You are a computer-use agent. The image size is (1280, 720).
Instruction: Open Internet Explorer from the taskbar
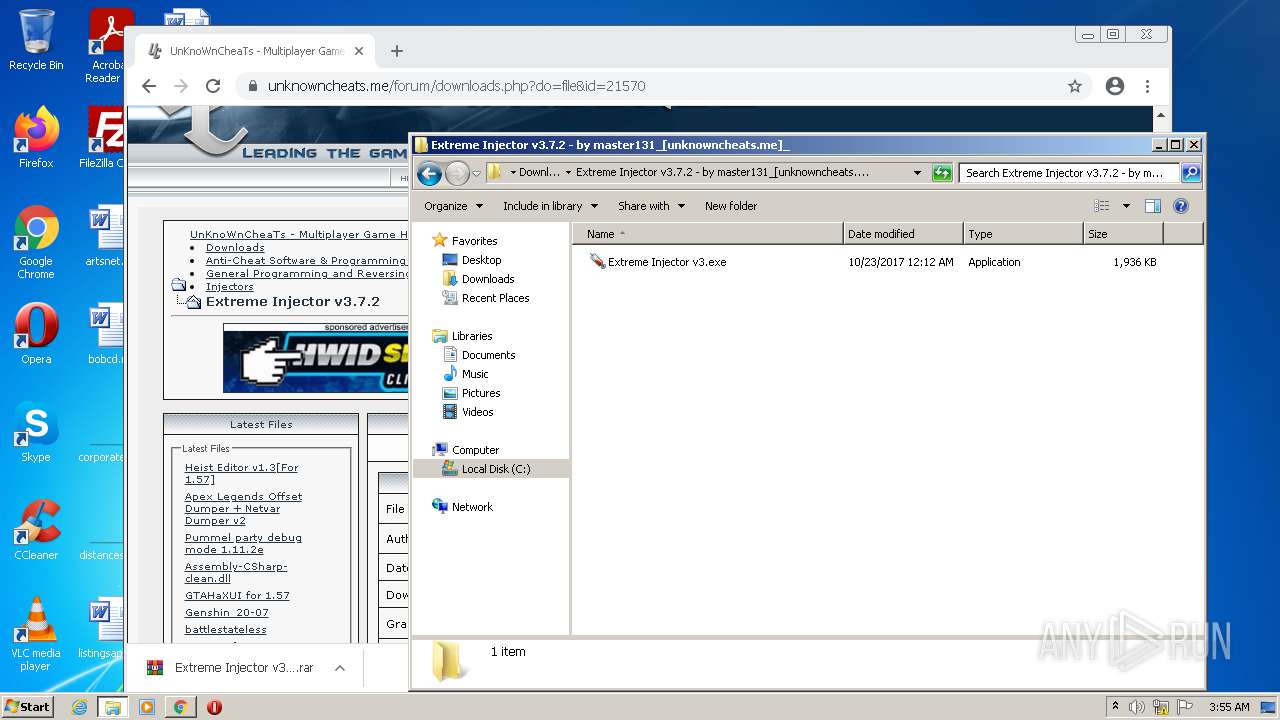pyautogui.click(x=79, y=707)
